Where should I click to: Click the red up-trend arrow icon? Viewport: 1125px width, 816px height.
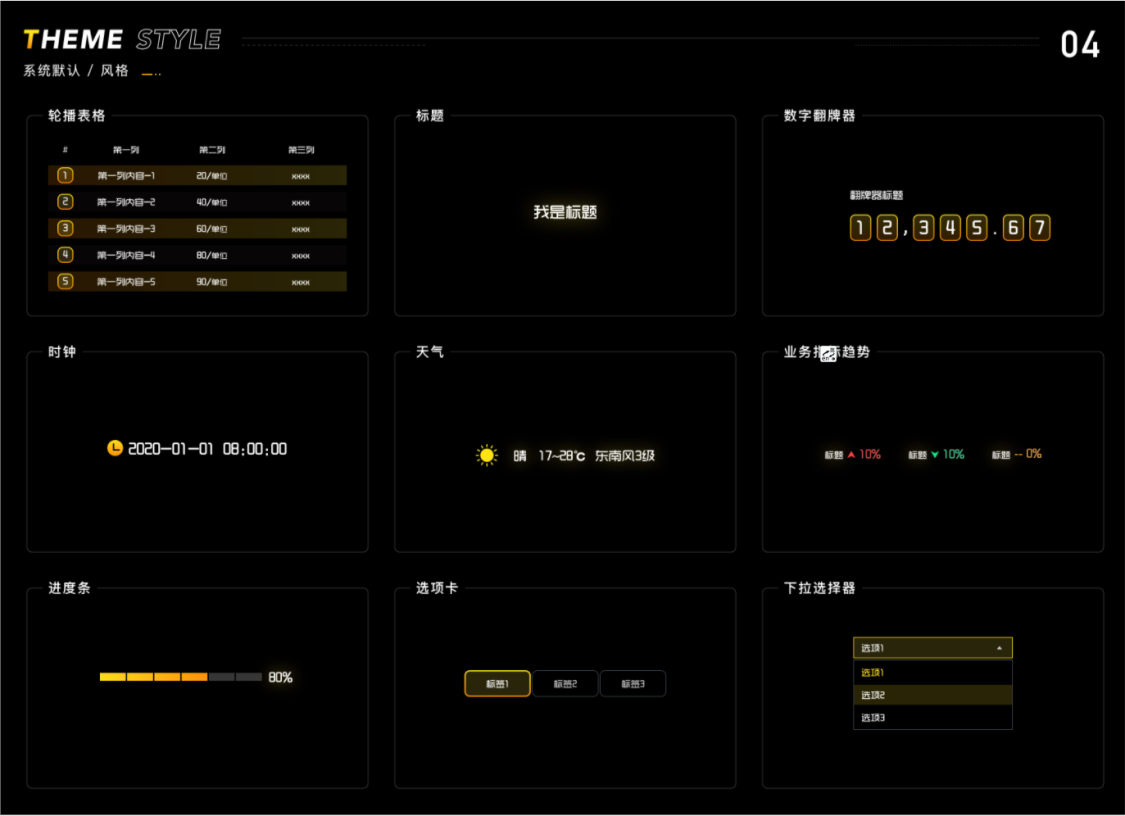[851, 455]
